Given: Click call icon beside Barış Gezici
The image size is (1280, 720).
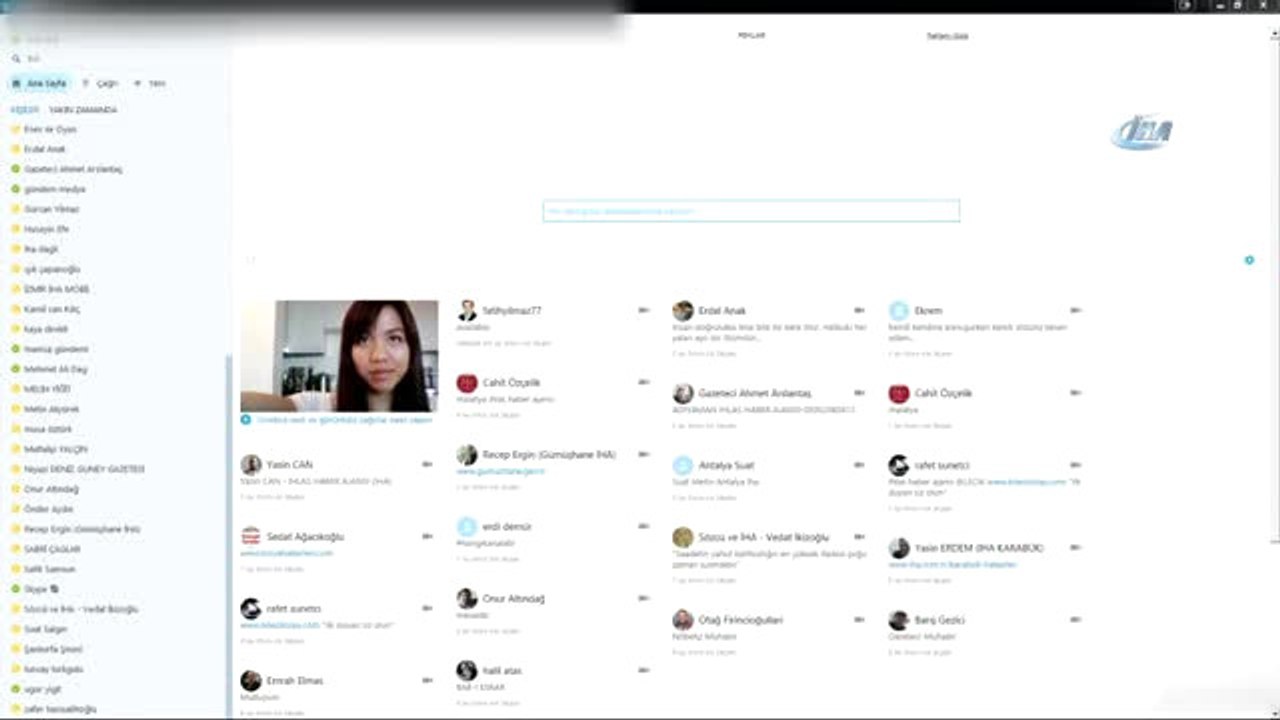Looking at the screenshot, I should (1075, 620).
